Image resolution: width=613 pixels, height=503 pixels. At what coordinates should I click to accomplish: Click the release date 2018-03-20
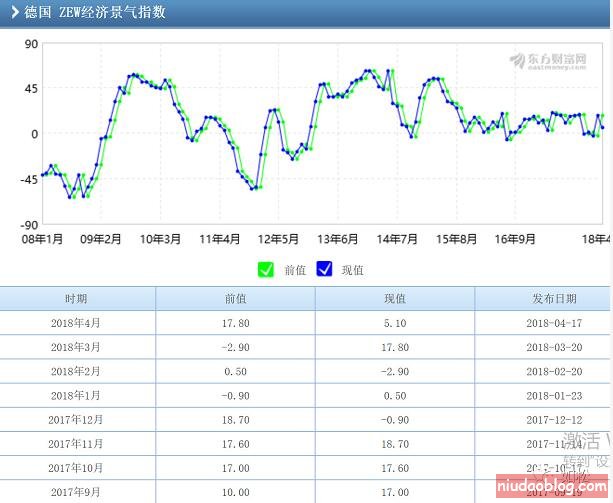pyautogui.click(x=554, y=347)
